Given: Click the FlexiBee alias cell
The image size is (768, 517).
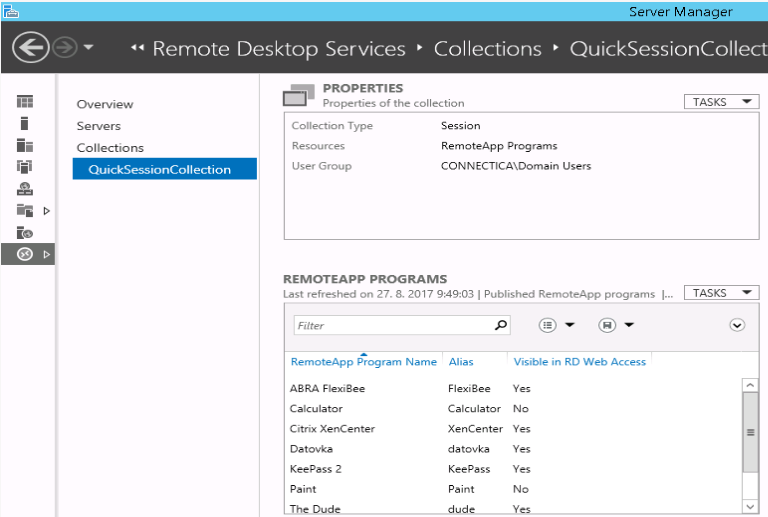Looking at the screenshot, I should click(x=469, y=389).
